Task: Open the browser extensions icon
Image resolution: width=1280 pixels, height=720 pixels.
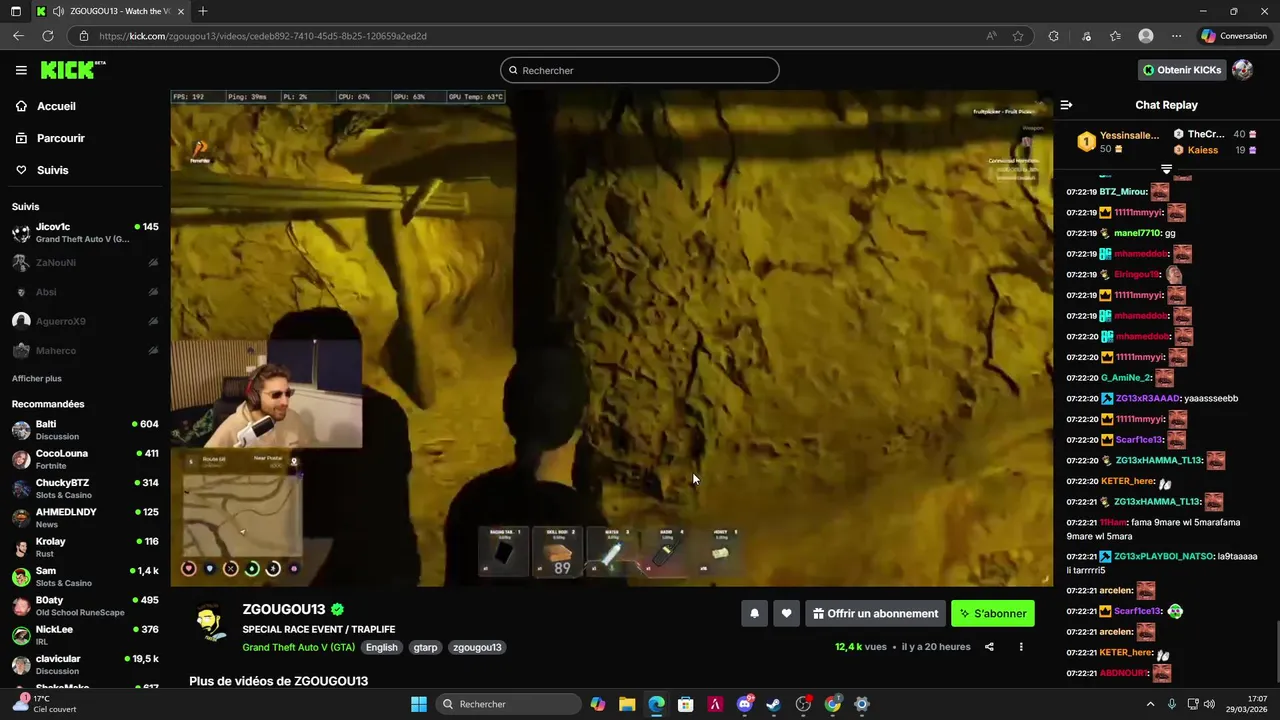Action: click(1053, 36)
